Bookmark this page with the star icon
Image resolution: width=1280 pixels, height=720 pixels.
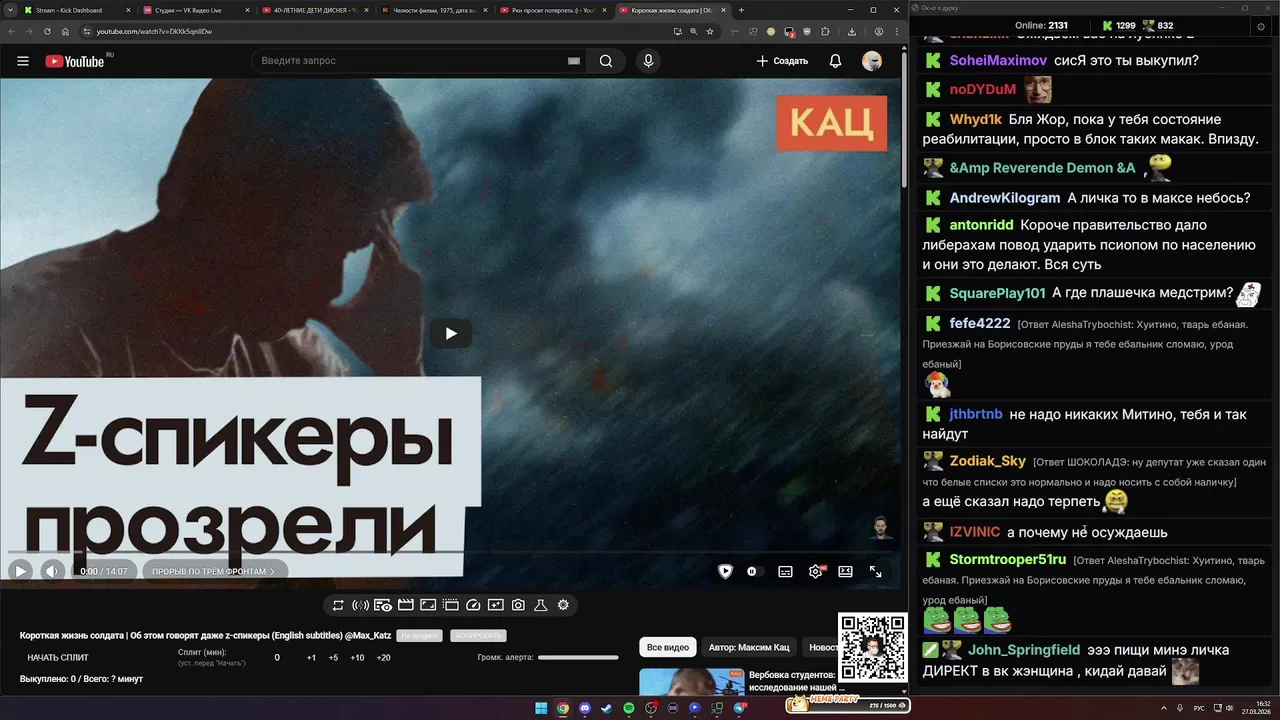point(710,31)
